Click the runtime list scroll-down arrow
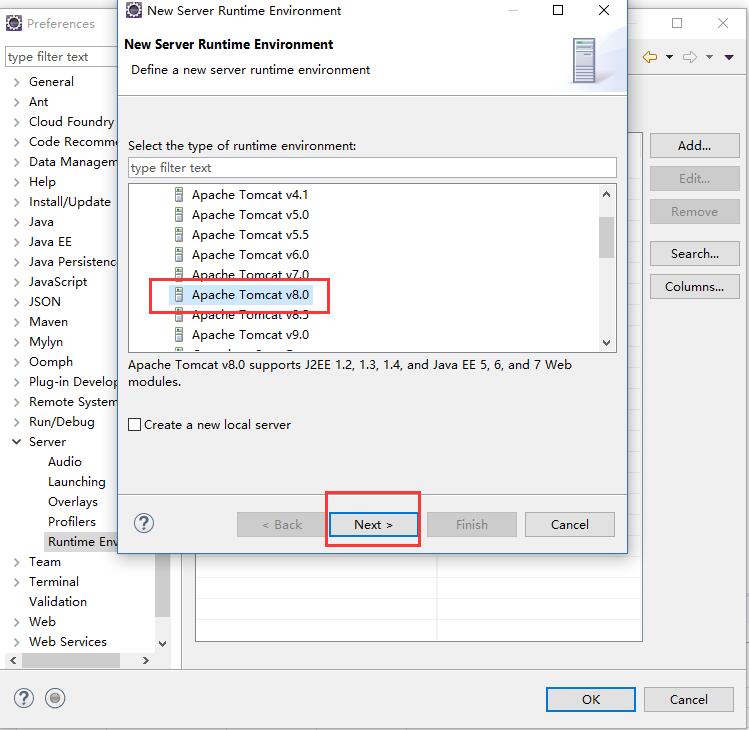Viewport: 749px width, 730px height. coord(606,343)
